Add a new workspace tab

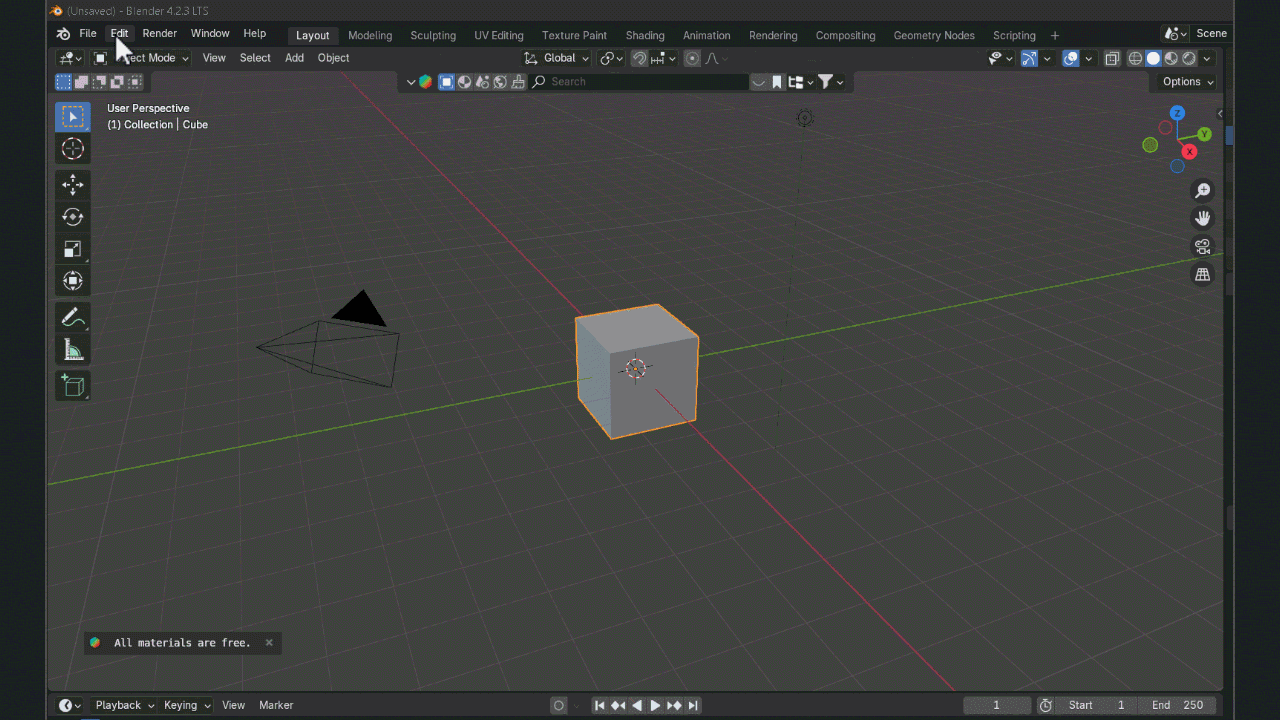[1054, 35]
